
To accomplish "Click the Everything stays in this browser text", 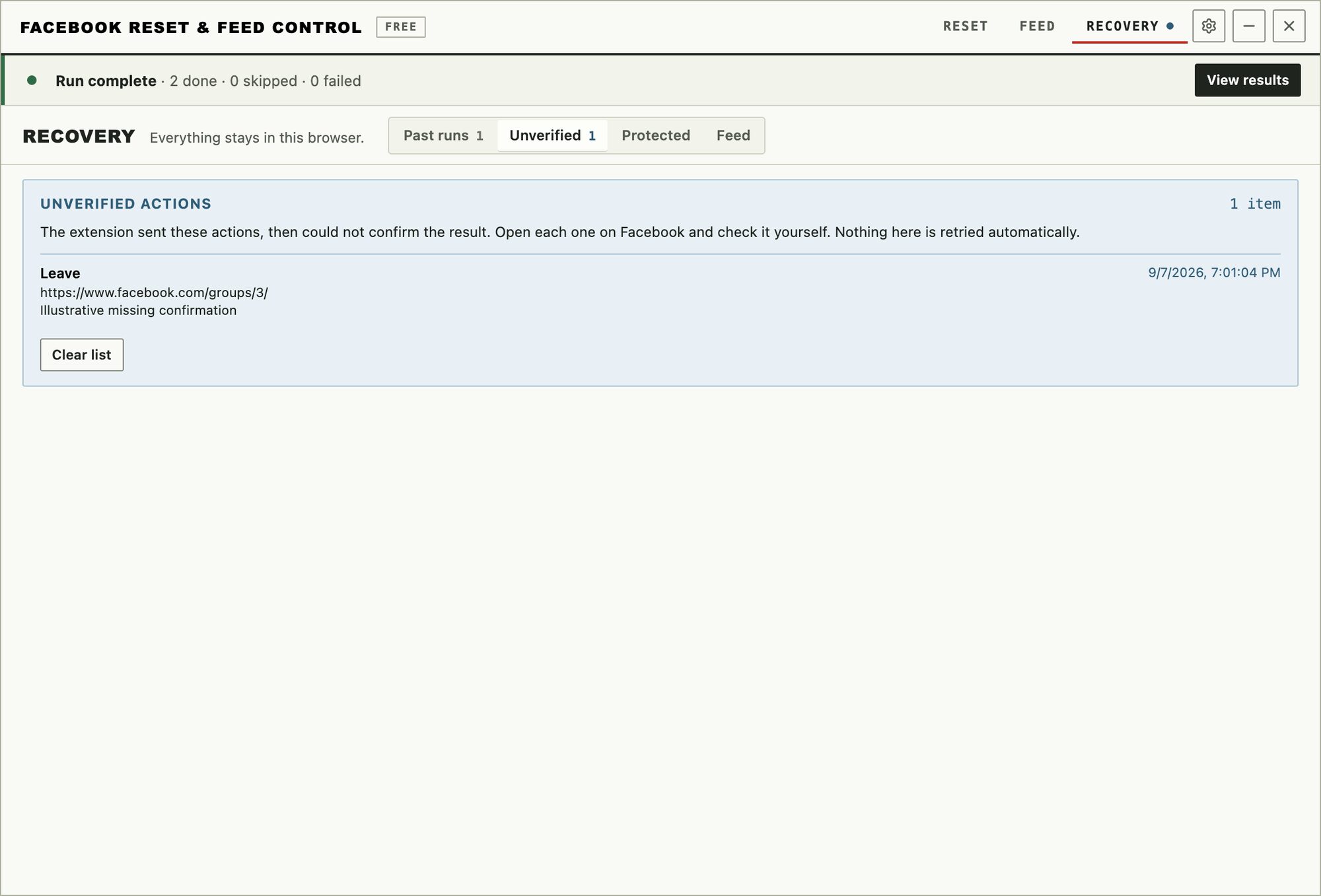I will pyautogui.click(x=257, y=138).
